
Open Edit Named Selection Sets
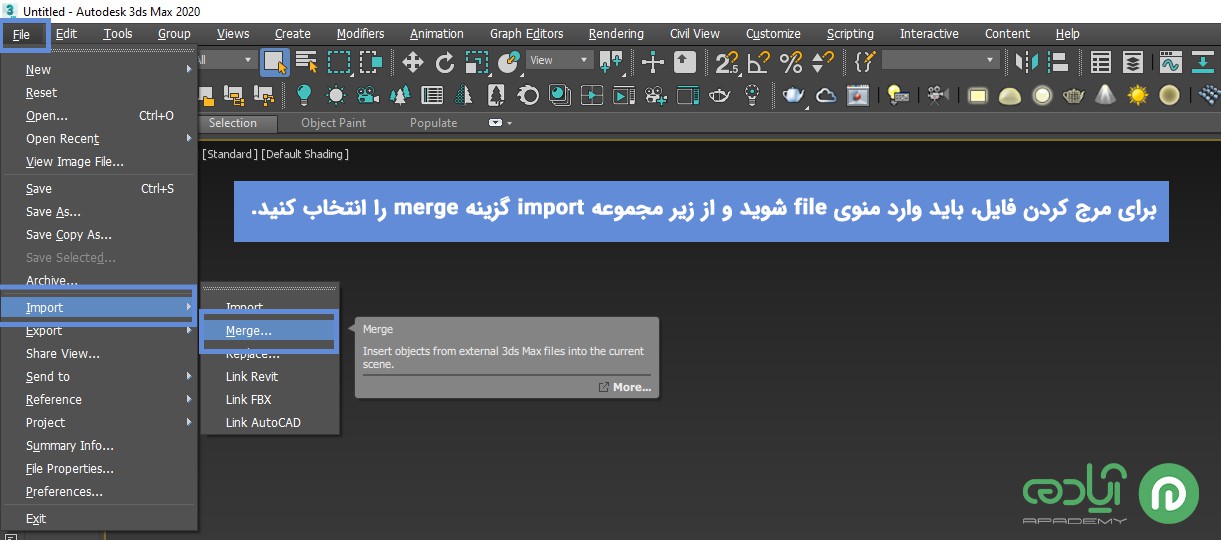[865, 62]
